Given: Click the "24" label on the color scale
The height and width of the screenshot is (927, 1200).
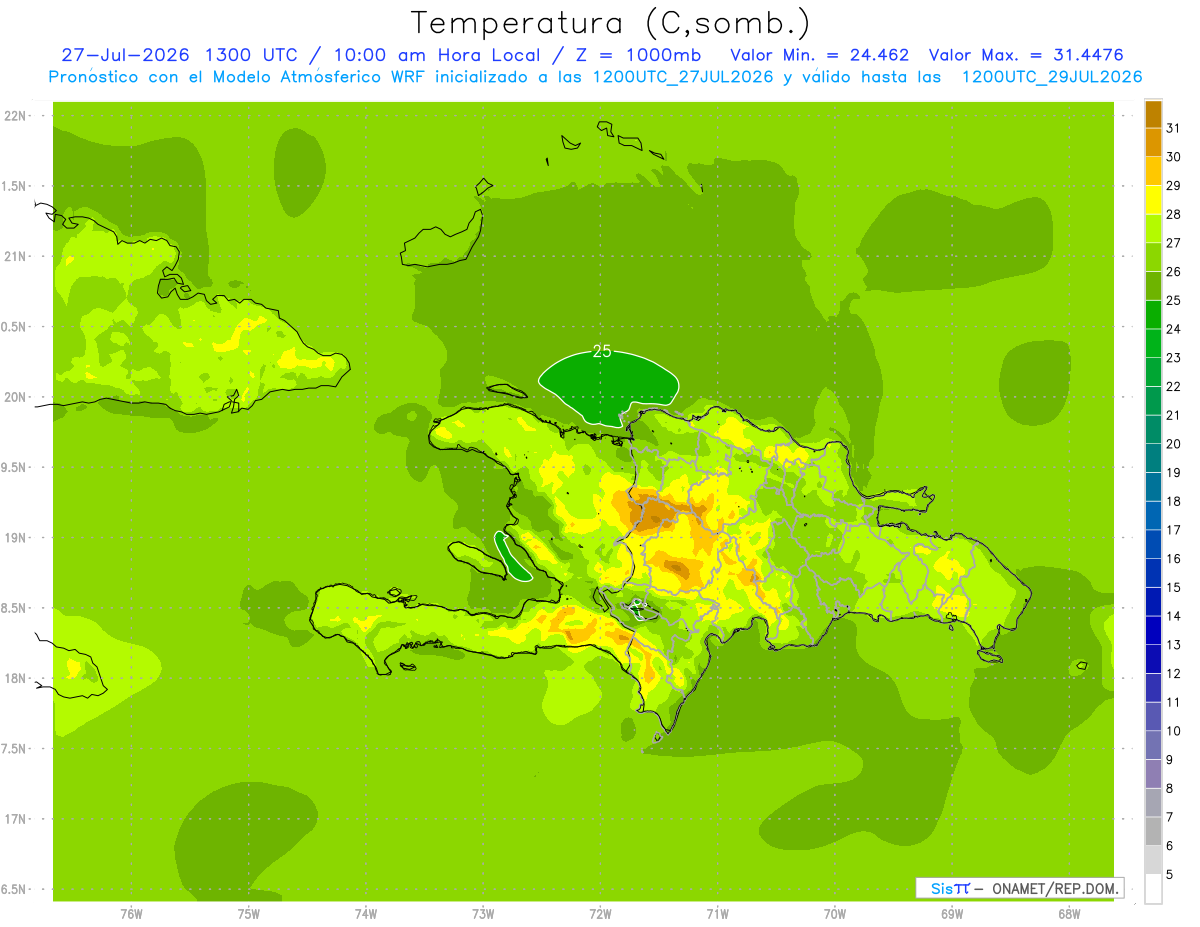Looking at the screenshot, I should click(1173, 329).
